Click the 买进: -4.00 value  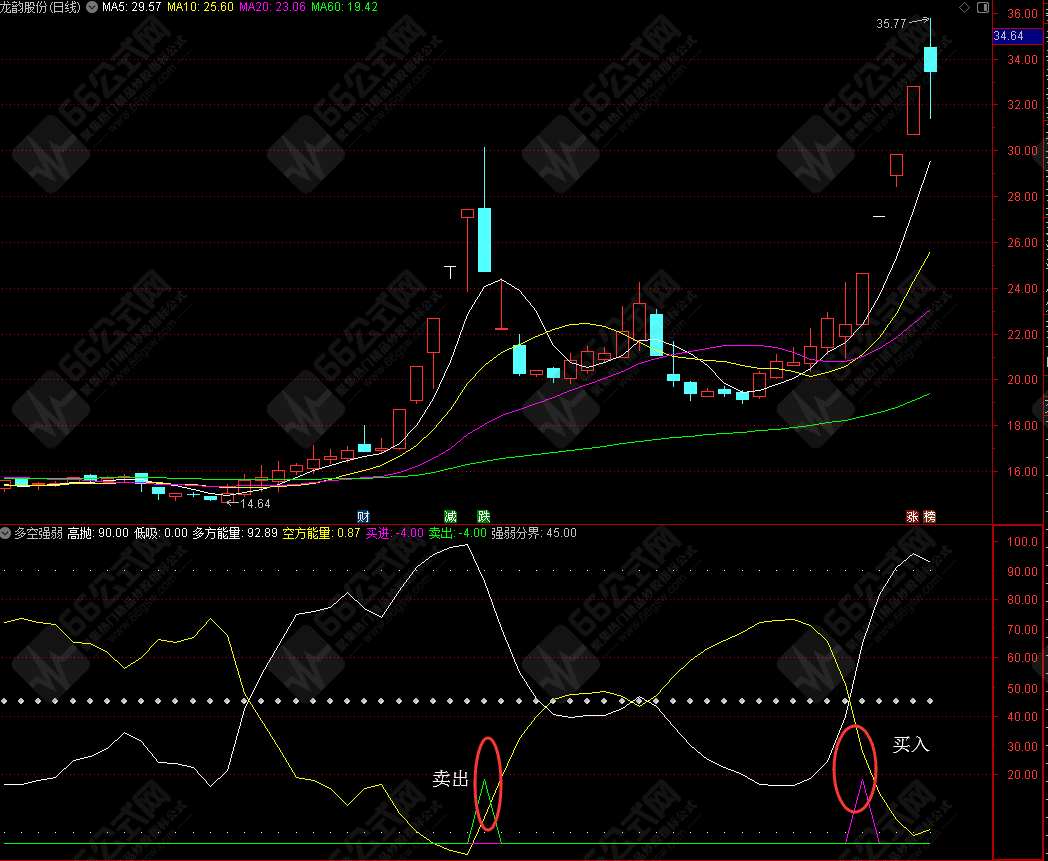click(x=395, y=533)
